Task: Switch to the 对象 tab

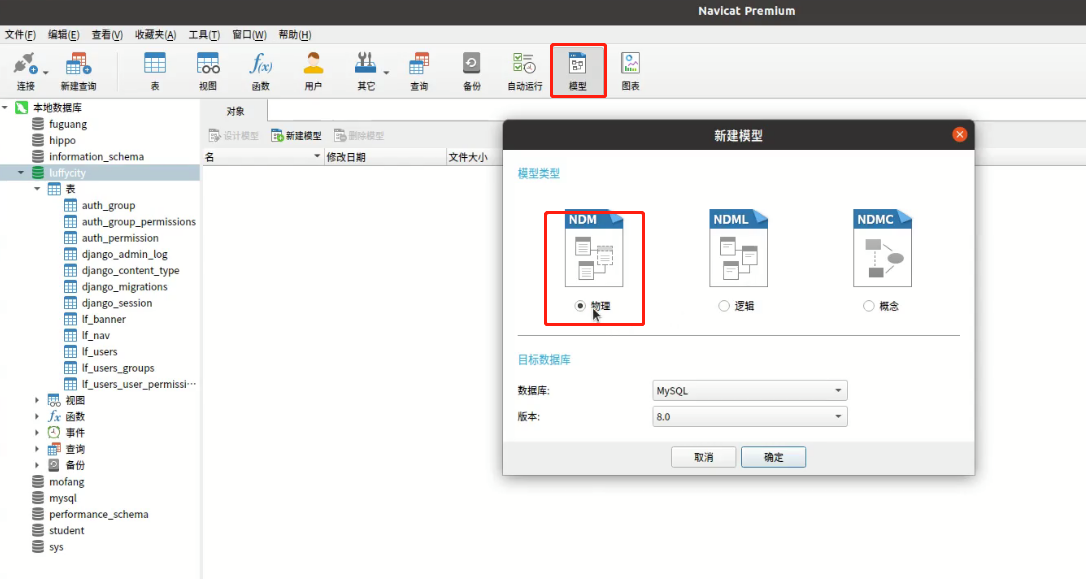Action: pos(235,111)
